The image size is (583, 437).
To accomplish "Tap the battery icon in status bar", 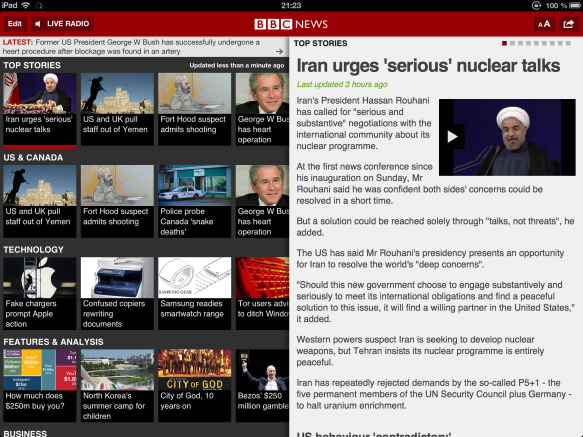I will coord(575,5).
